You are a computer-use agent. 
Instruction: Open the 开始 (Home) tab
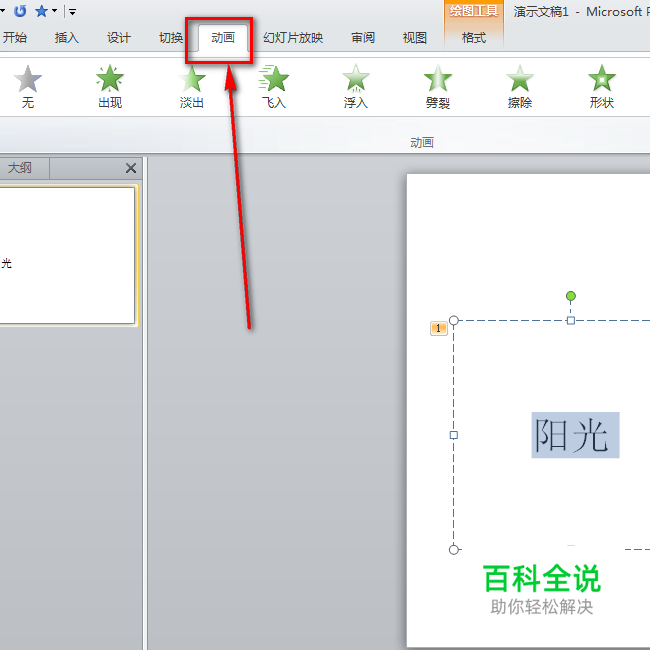pos(15,38)
